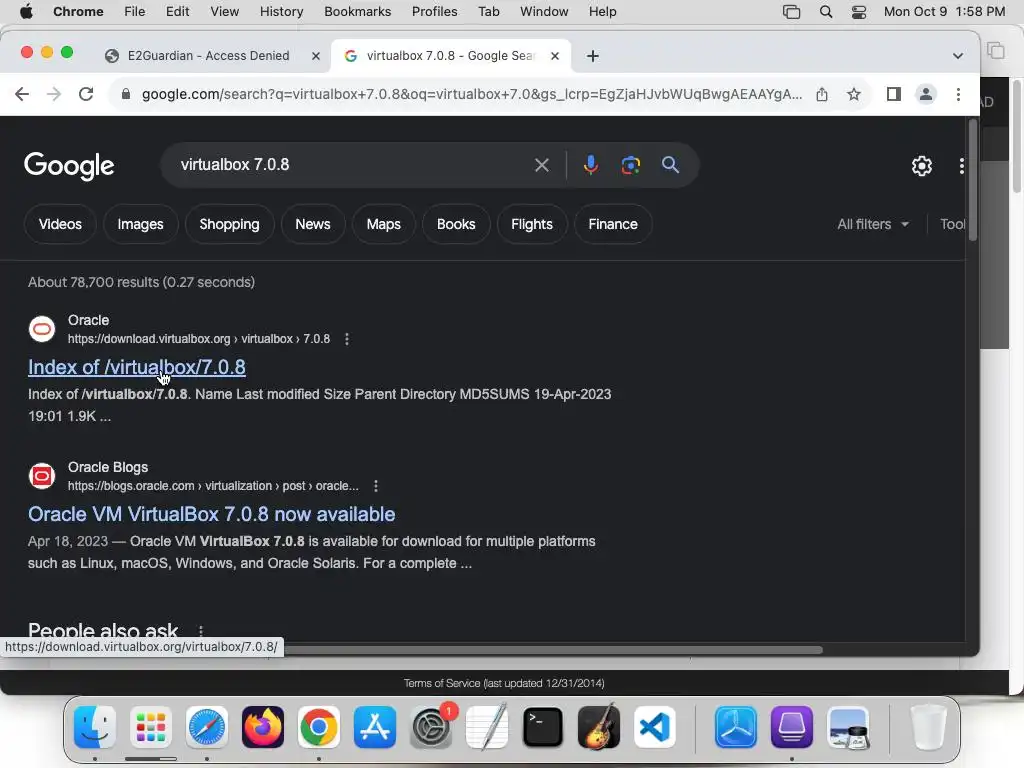Open System Settings from the Dock
Image resolution: width=1024 pixels, height=768 pixels.
(431, 727)
